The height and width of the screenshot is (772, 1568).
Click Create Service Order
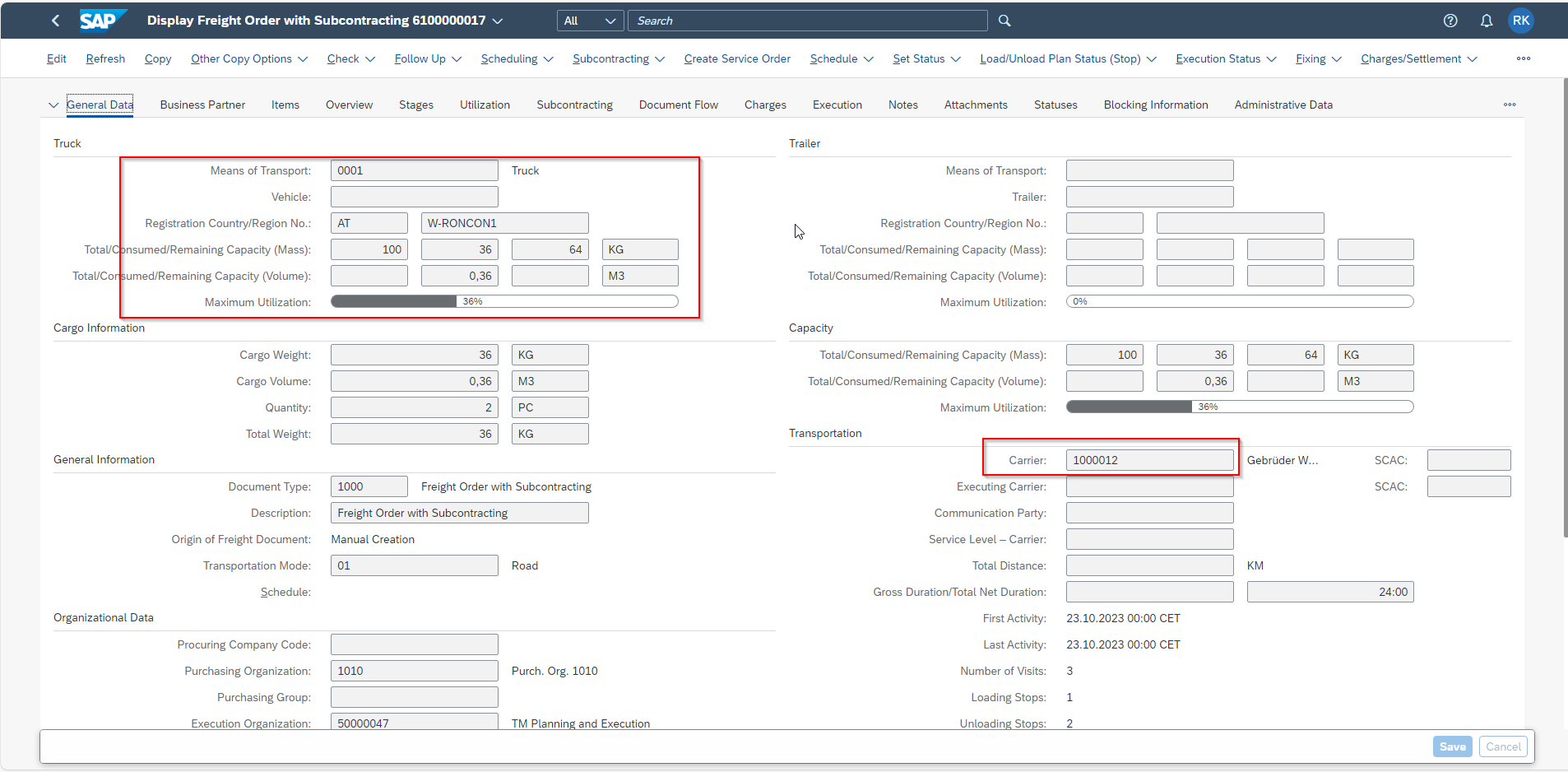coord(737,58)
